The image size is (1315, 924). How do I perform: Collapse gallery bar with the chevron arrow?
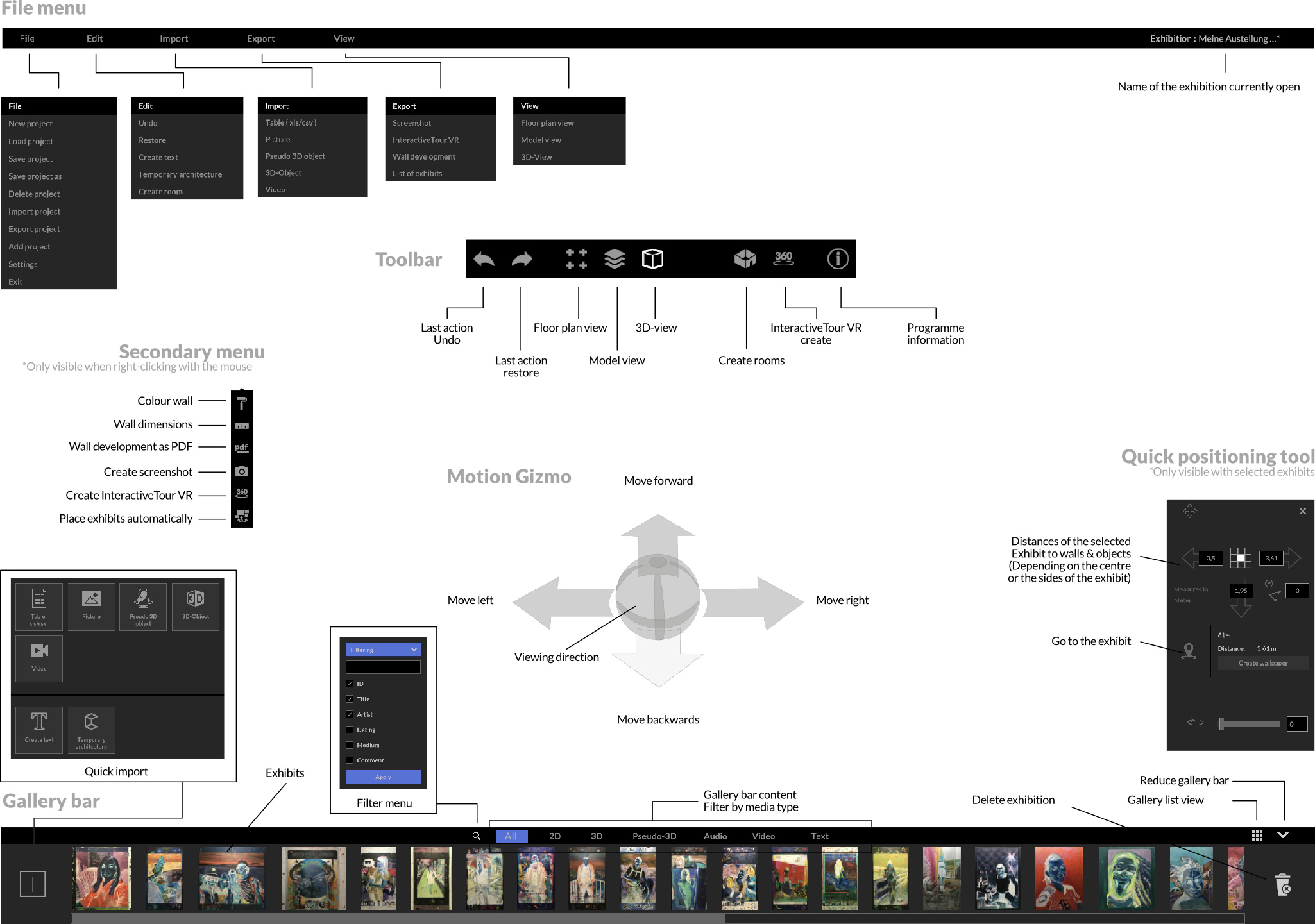click(x=1283, y=836)
